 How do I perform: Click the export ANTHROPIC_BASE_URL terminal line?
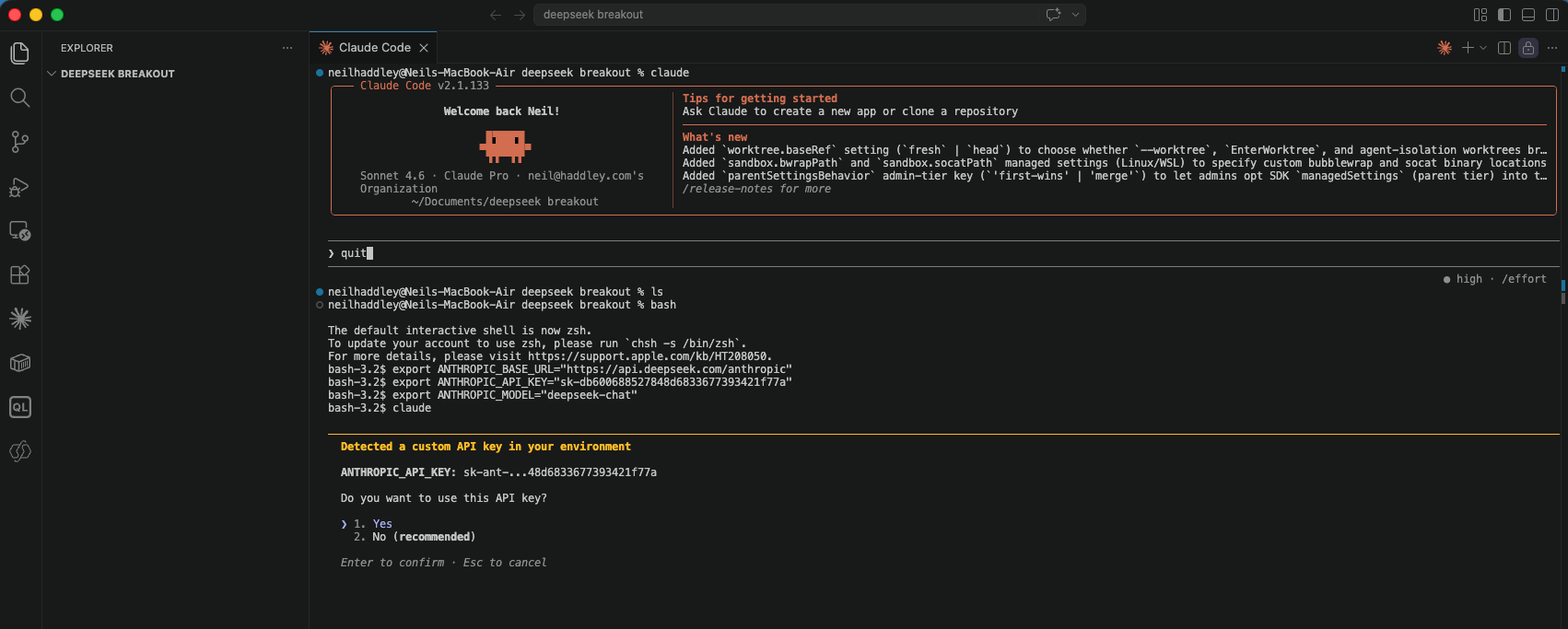(x=560, y=369)
